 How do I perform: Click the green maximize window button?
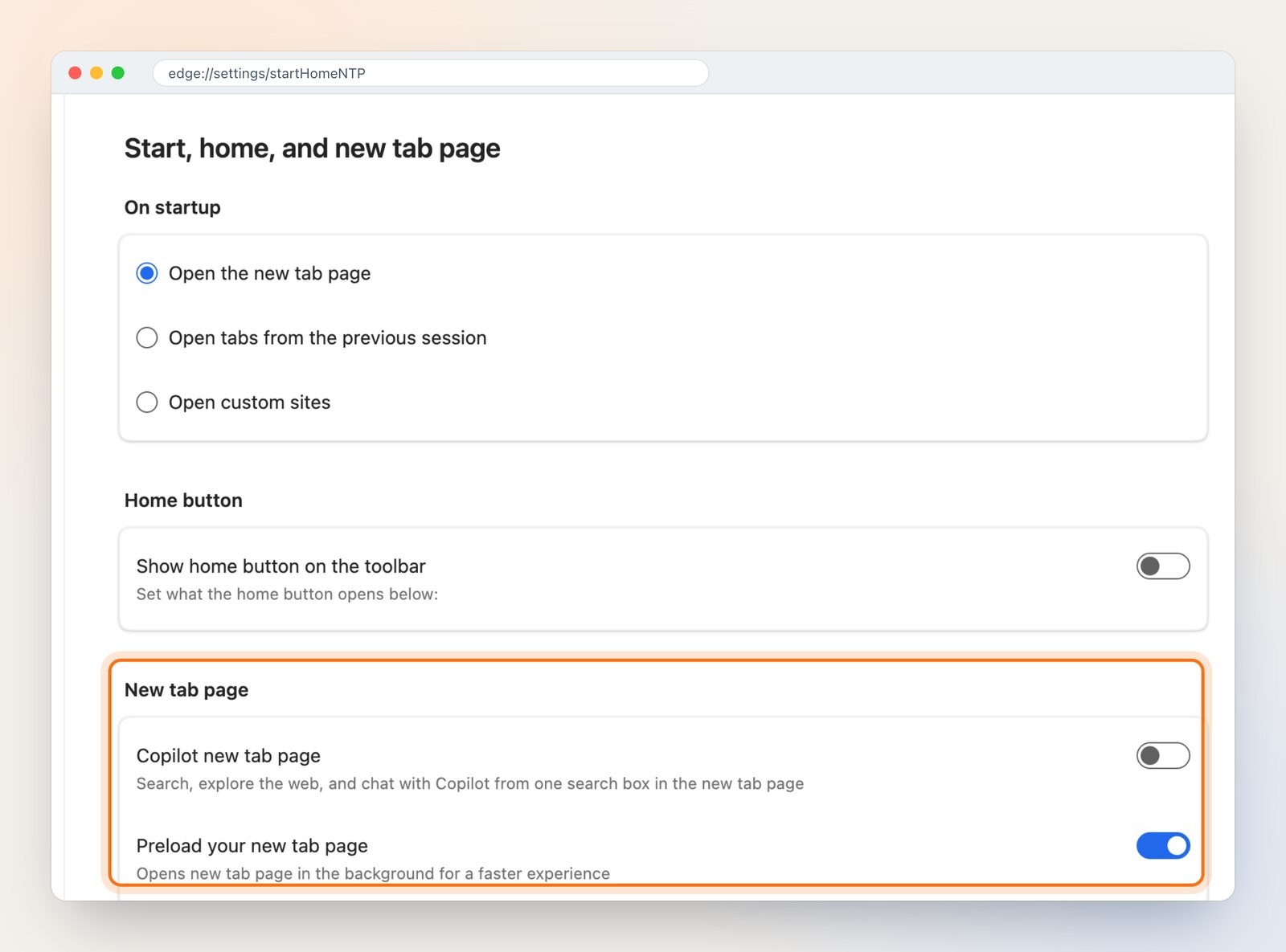(x=118, y=73)
